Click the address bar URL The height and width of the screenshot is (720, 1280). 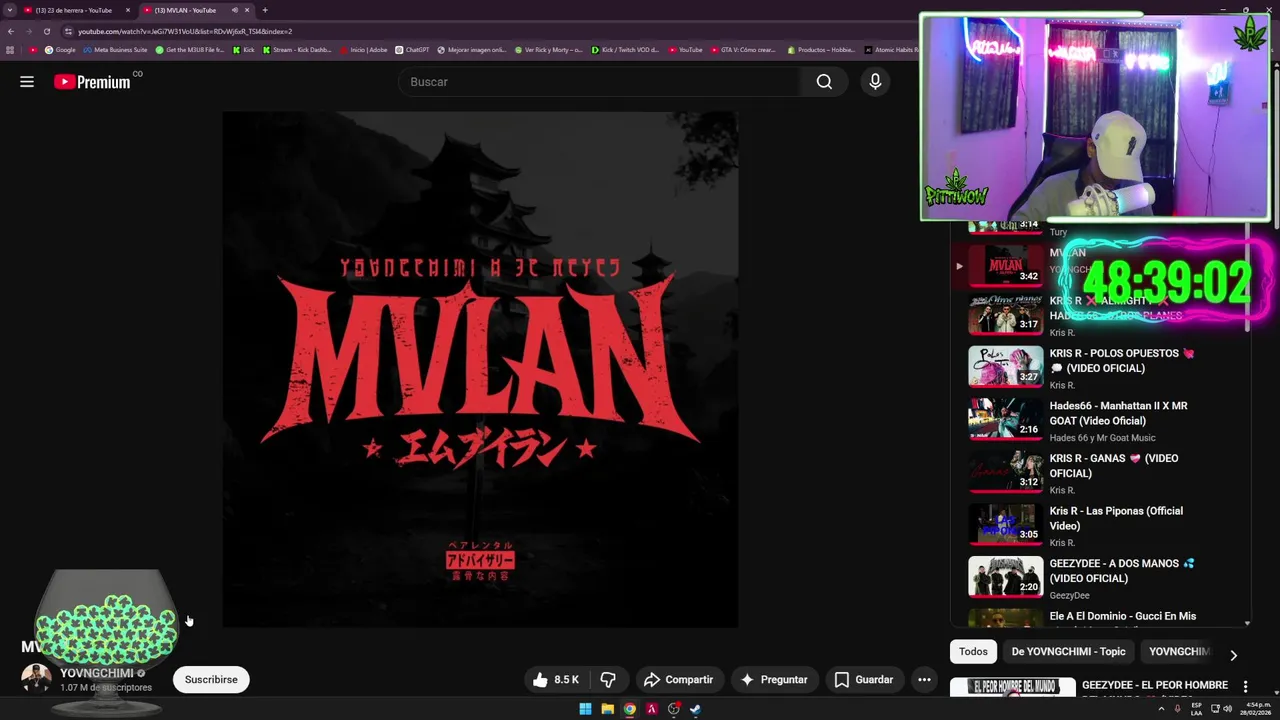coord(185,31)
